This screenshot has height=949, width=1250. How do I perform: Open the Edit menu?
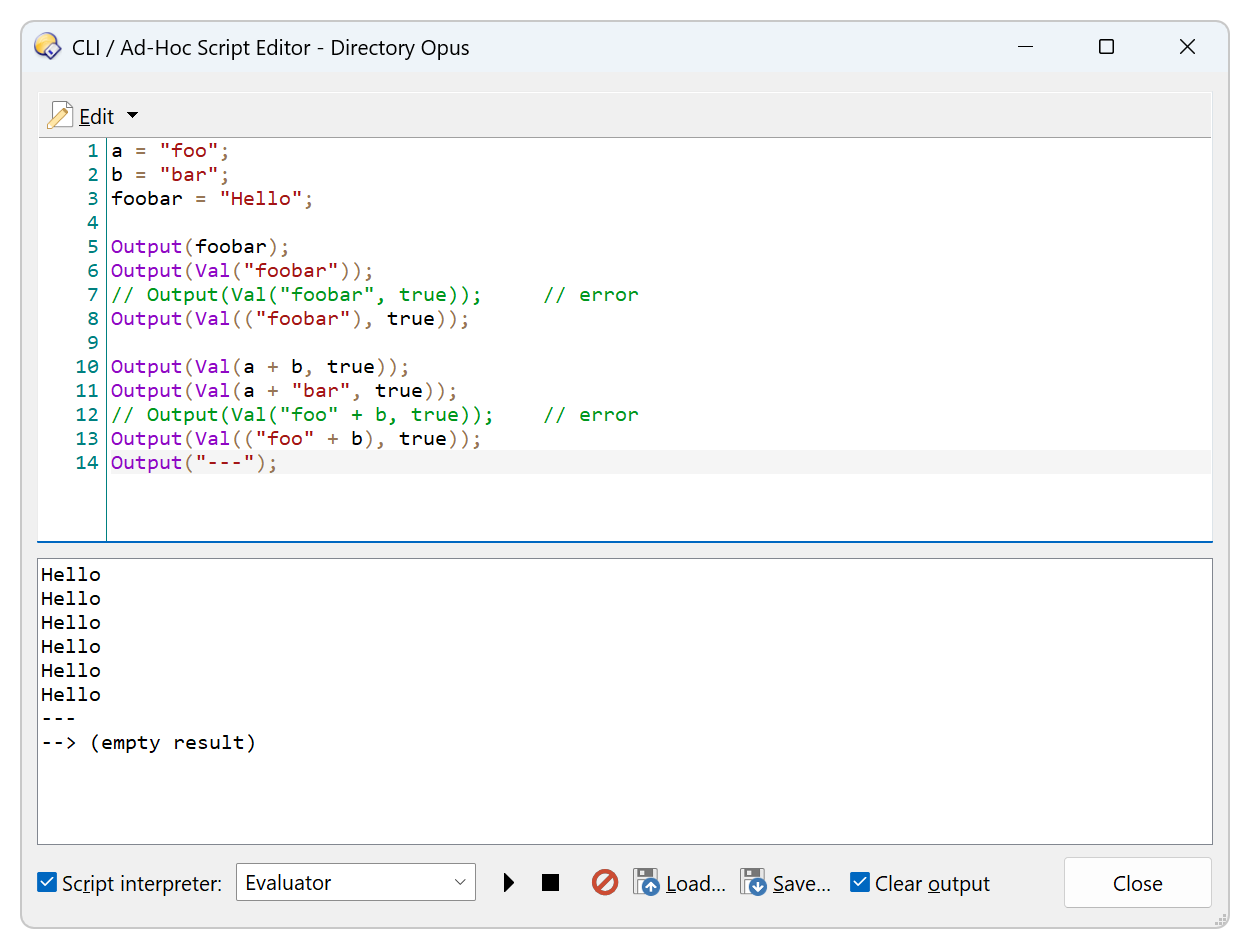pyautogui.click(x=97, y=117)
